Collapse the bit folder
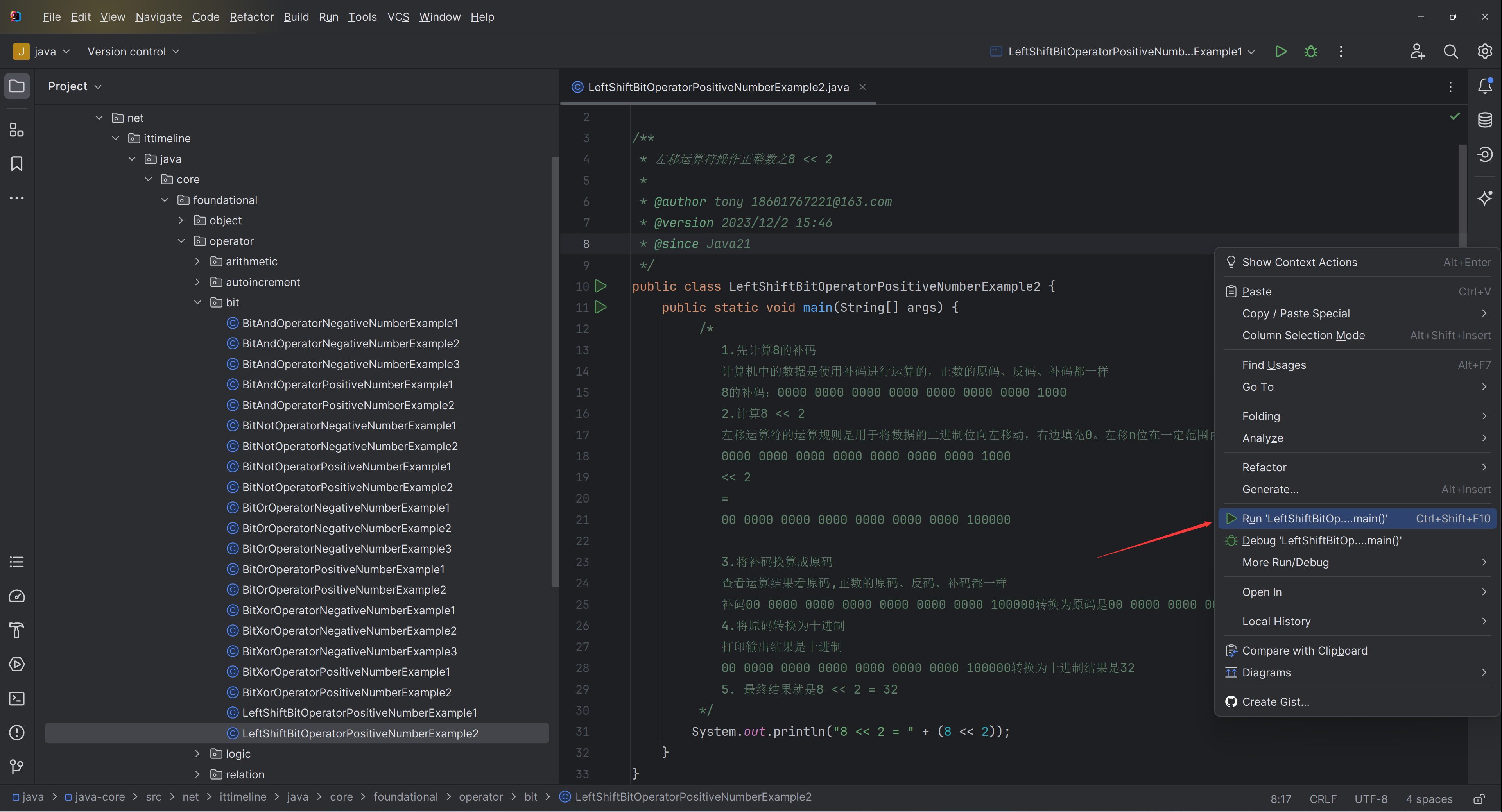The image size is (1502, 812). pyautogui.click(x=198, y=302)
